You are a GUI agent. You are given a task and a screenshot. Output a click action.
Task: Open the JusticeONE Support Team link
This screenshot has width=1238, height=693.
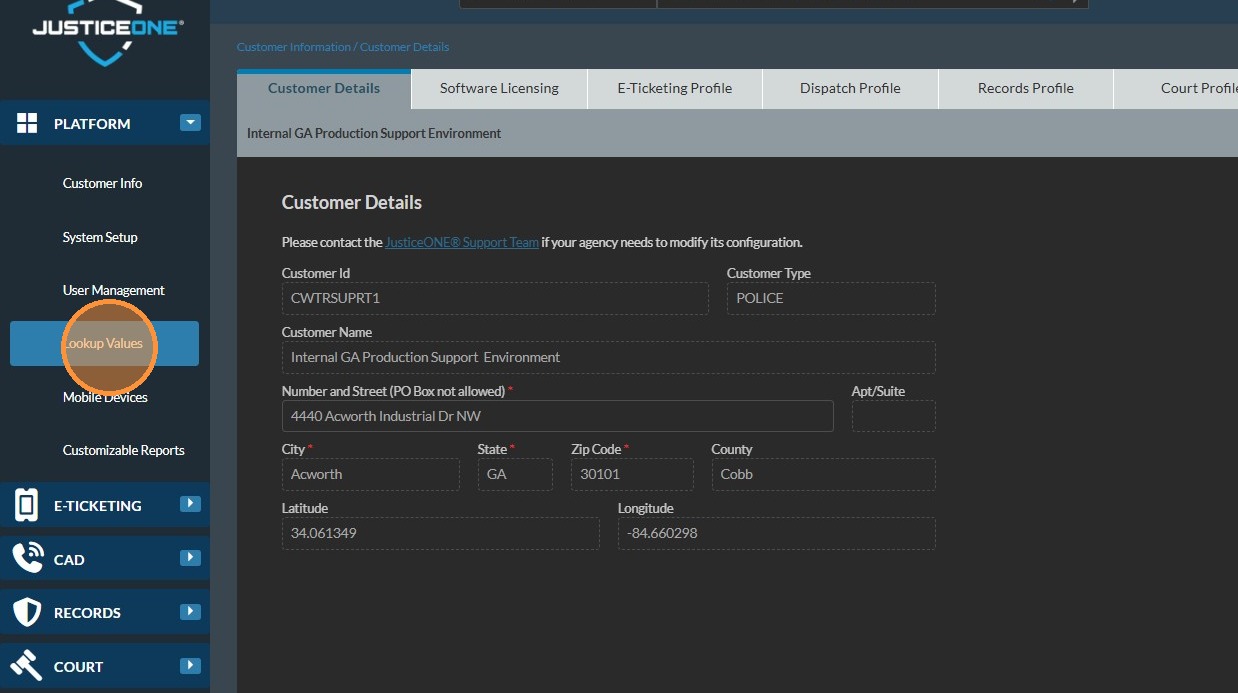461,242
